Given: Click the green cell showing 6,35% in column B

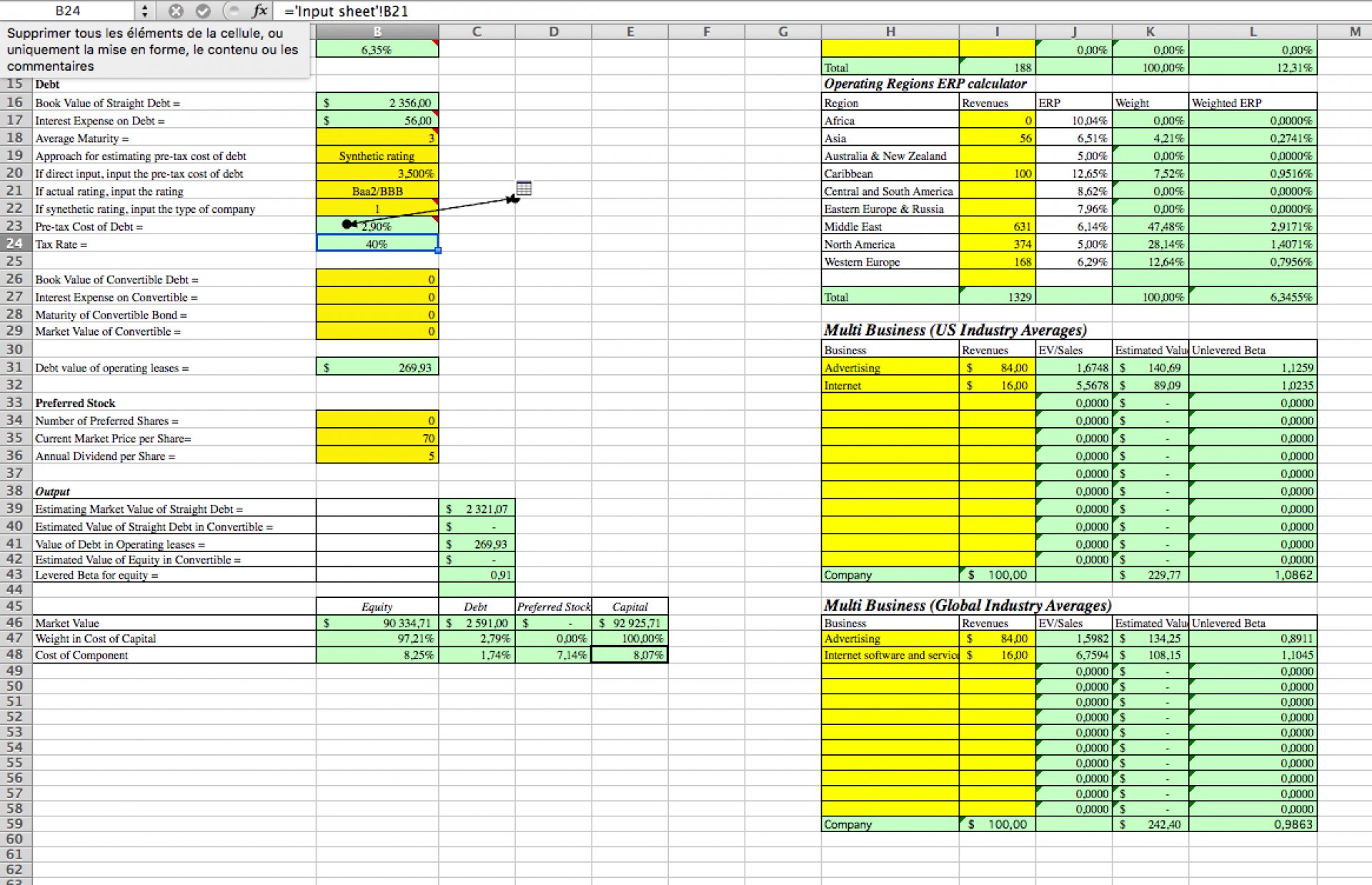Looking at the screenshot, I should coord(377,49).
